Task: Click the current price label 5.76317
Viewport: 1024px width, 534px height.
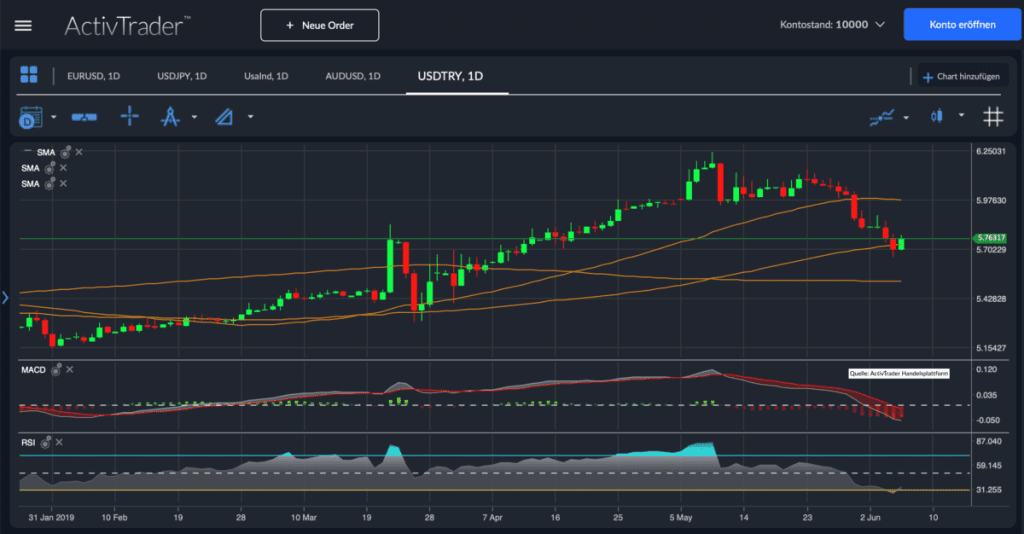Action: (x=990, y=238)
